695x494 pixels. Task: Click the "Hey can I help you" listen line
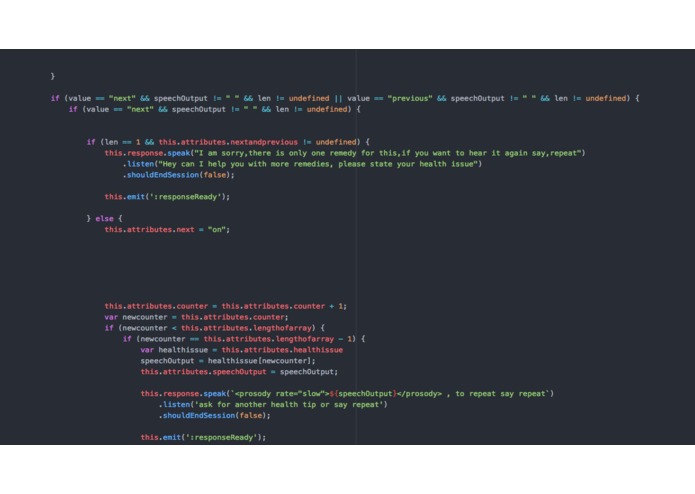tap(302, 164)
